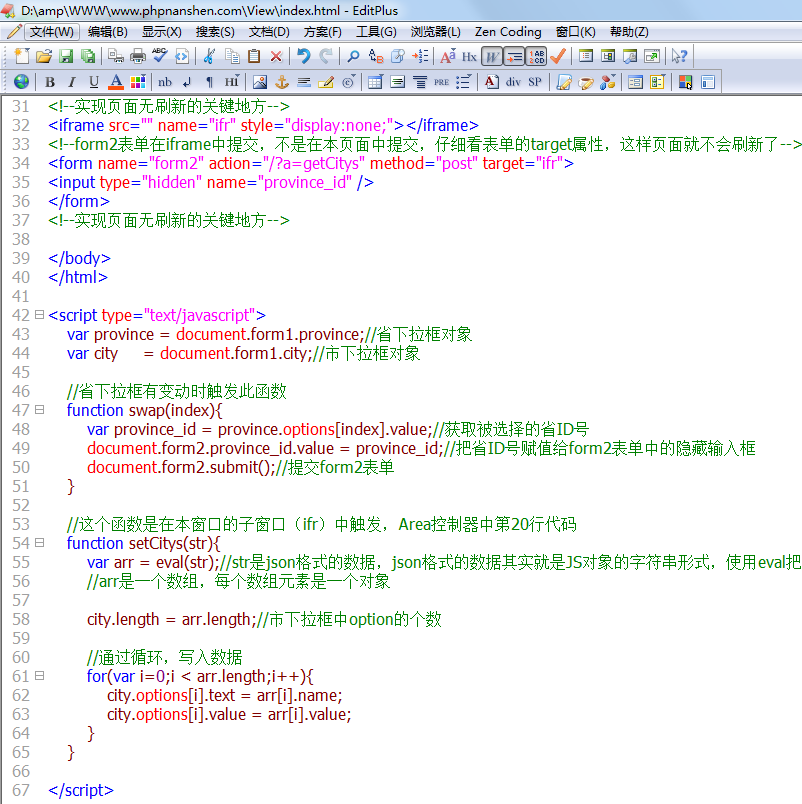Toggle the word wrap W button
The height and width of the screenshot is (804, 802).
[x=492, y=56]
